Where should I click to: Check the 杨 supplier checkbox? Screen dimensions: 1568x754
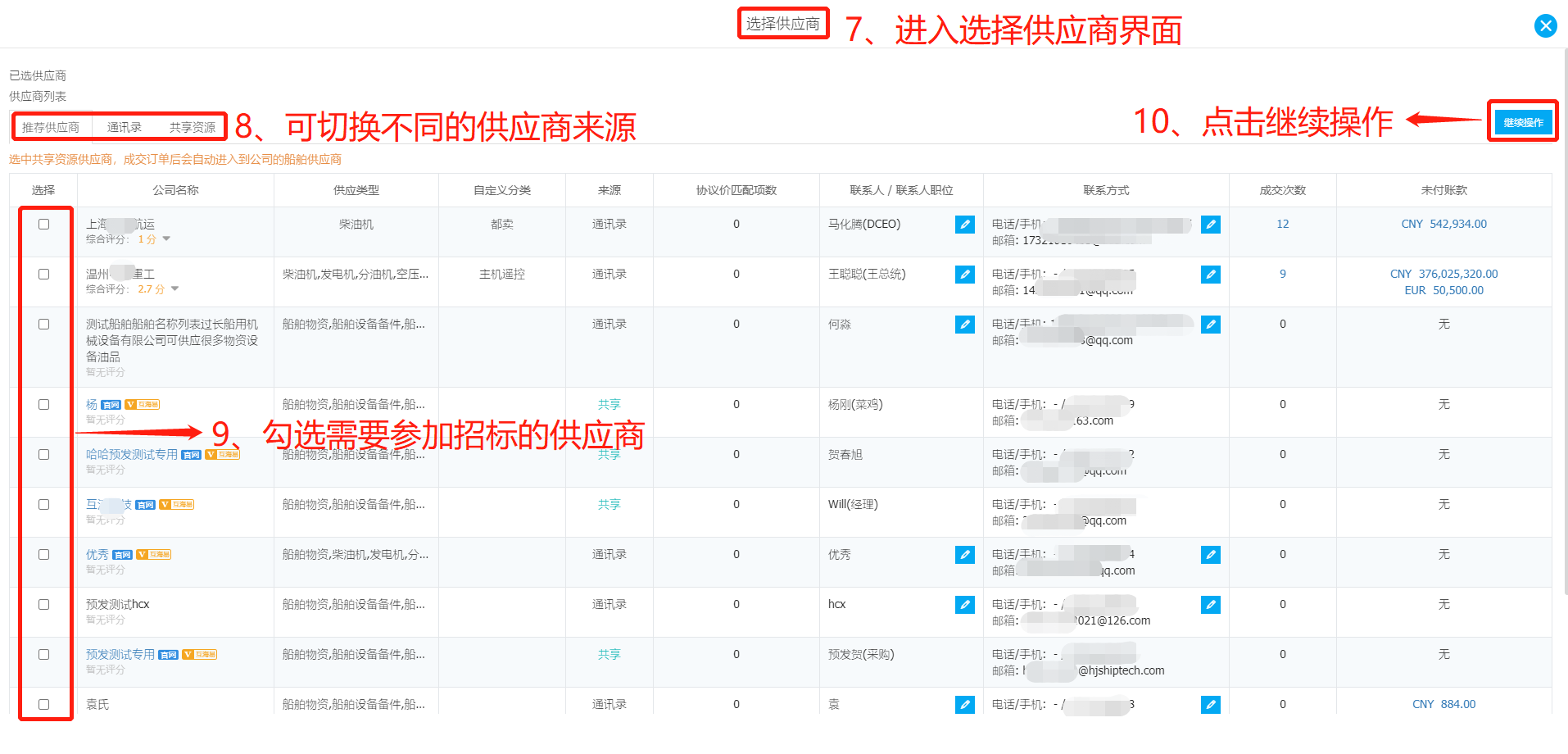tap(43, 405)
